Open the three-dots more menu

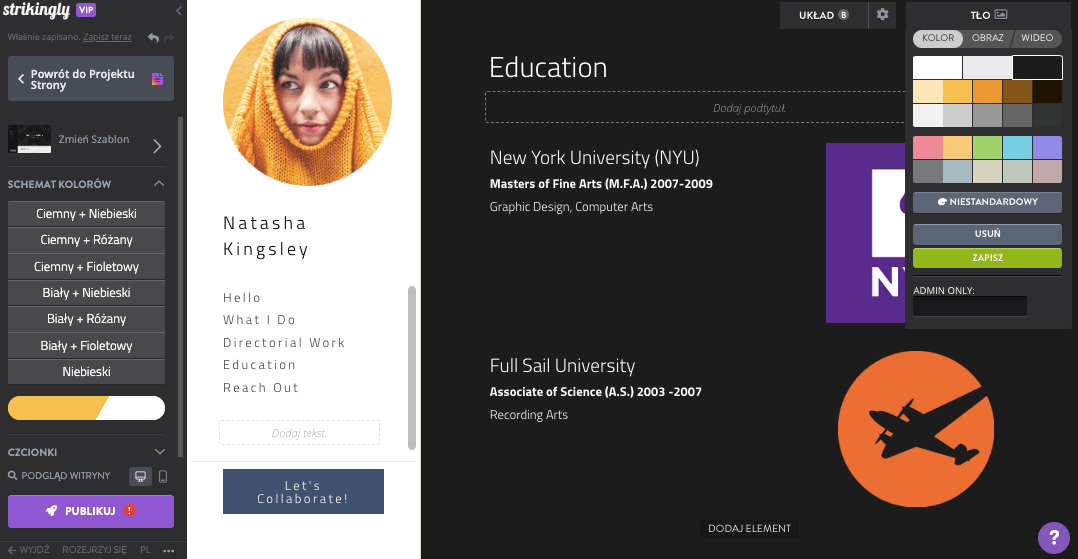168,550
